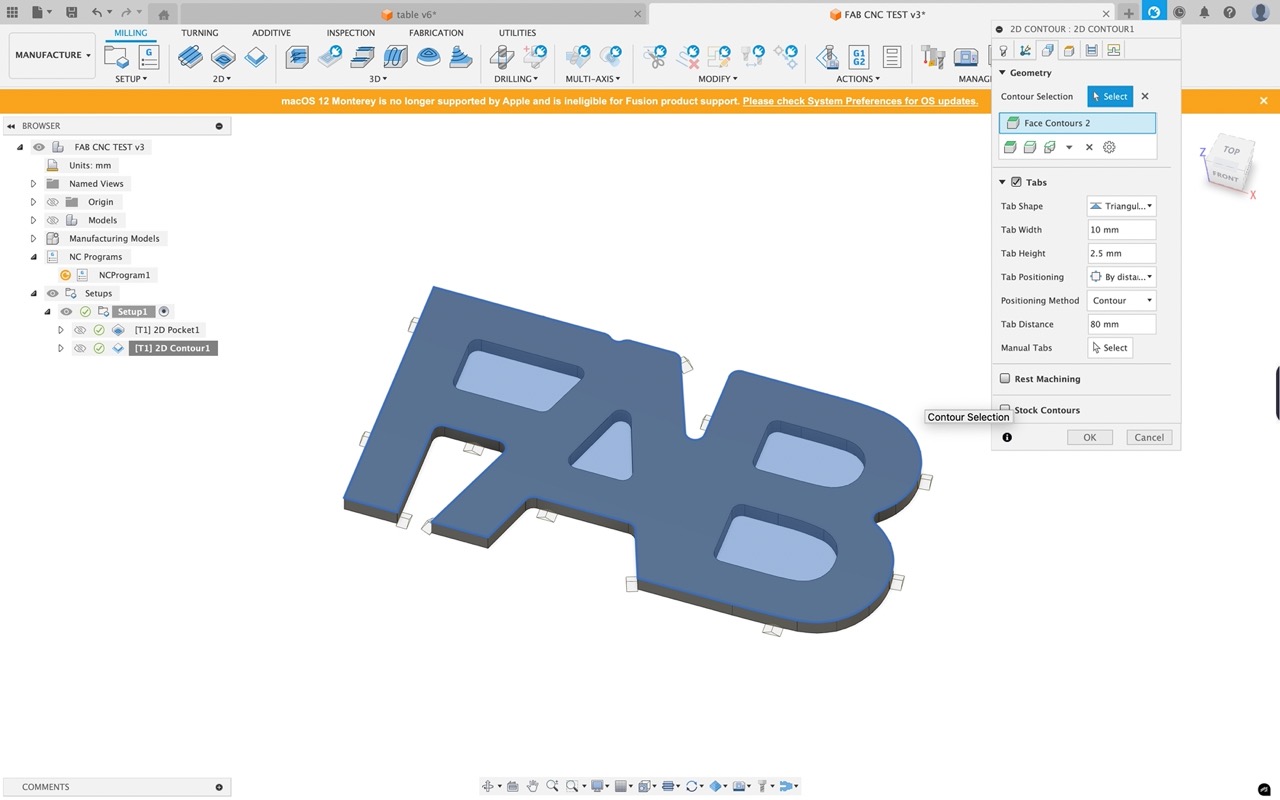The height and width of the screenshot is (800, 1280).
Task: Select the 2D Contour toolbar icon
Action: point(256,57)
